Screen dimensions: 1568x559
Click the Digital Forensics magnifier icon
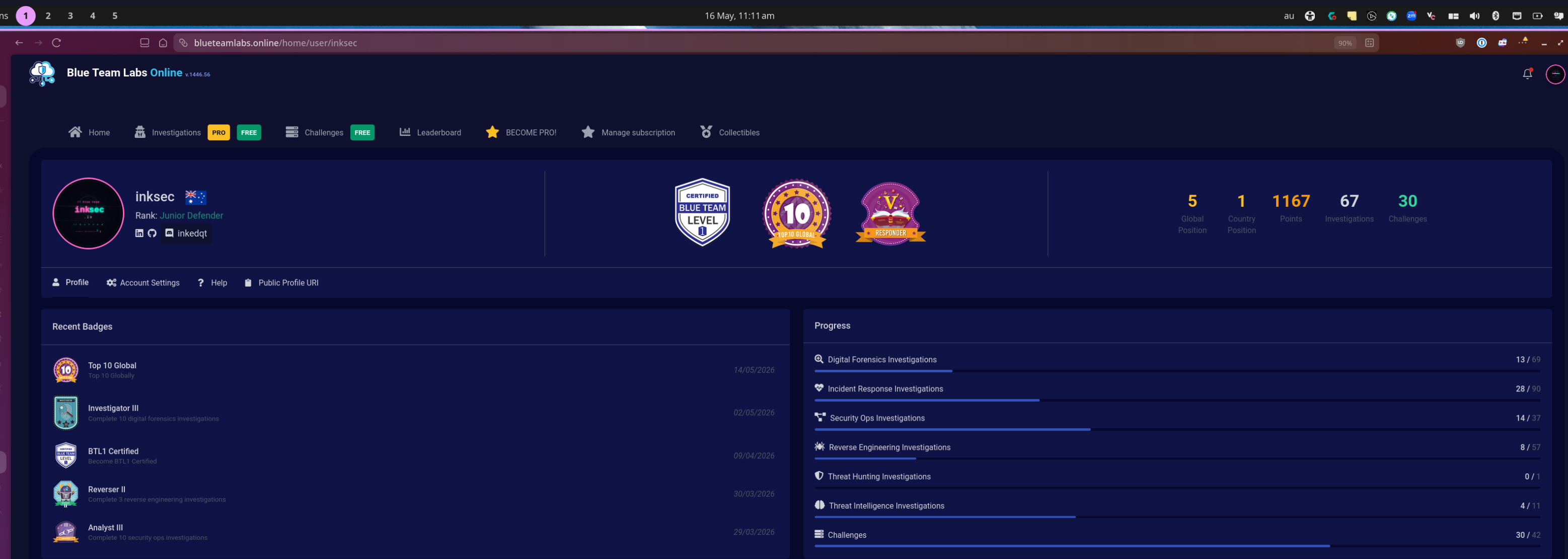pyautogui.click(x=819, y=359)
